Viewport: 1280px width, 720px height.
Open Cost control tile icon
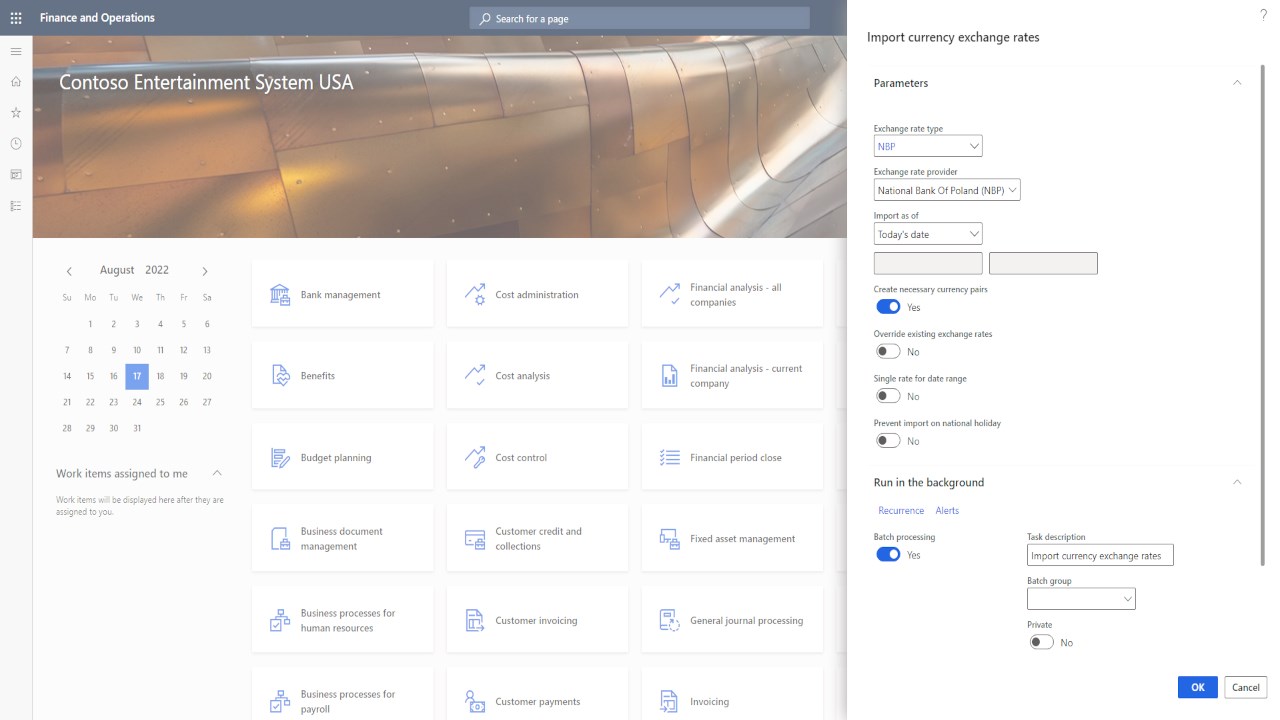[475, 457]
